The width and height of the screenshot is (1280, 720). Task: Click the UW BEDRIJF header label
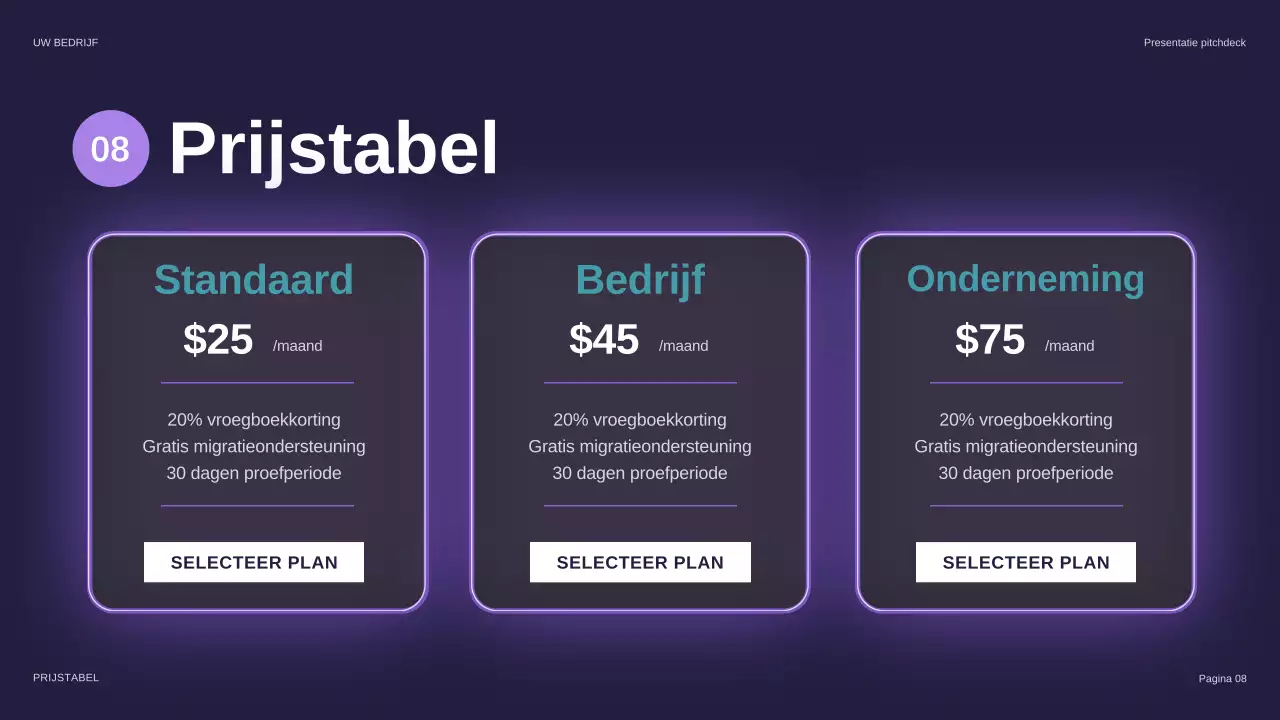tap(65, 43)
